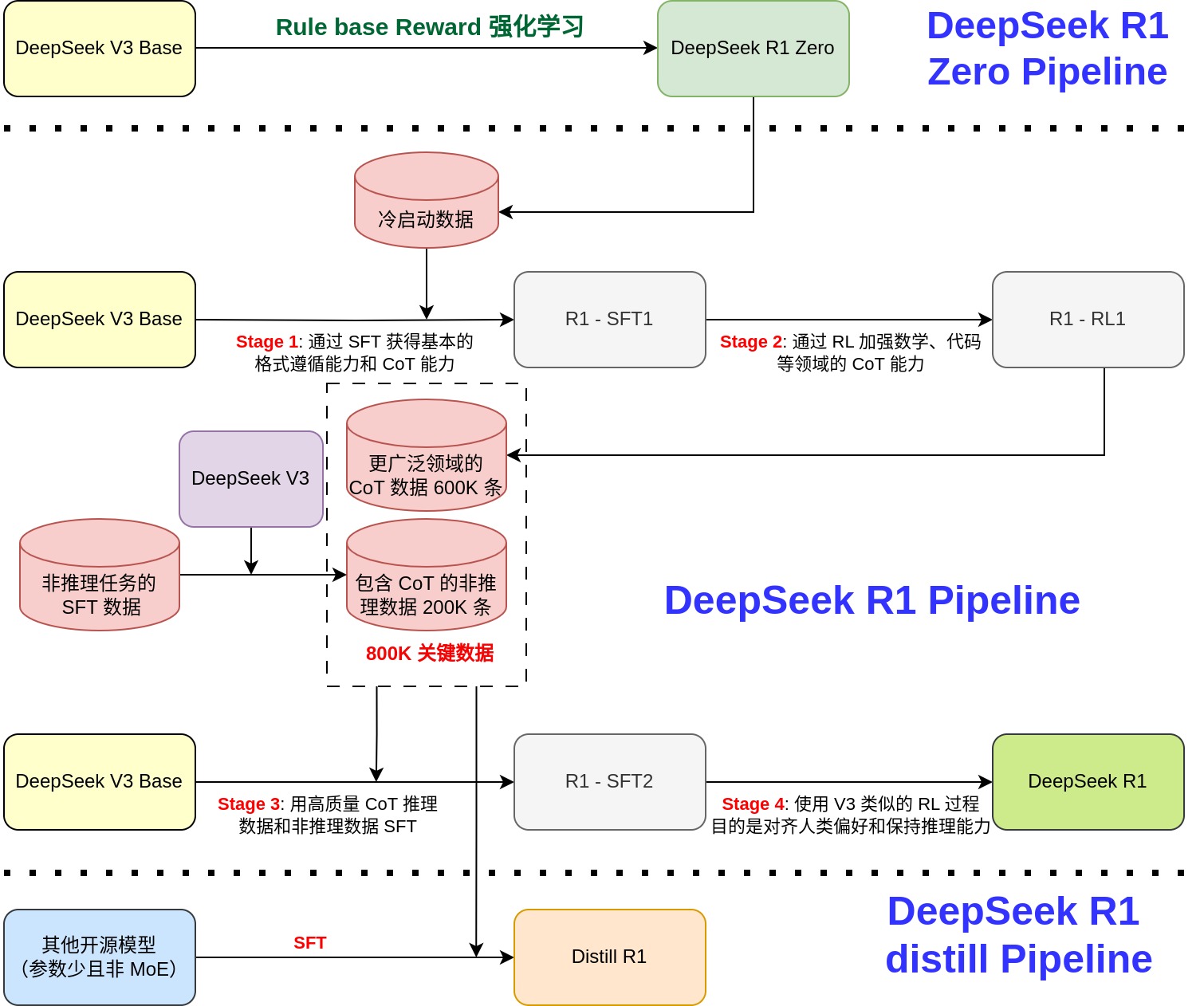Select the 非推理任务的 SFT 数据 cylinder
Viewport: 1204px width, 1006px height.
click(100, 575)
